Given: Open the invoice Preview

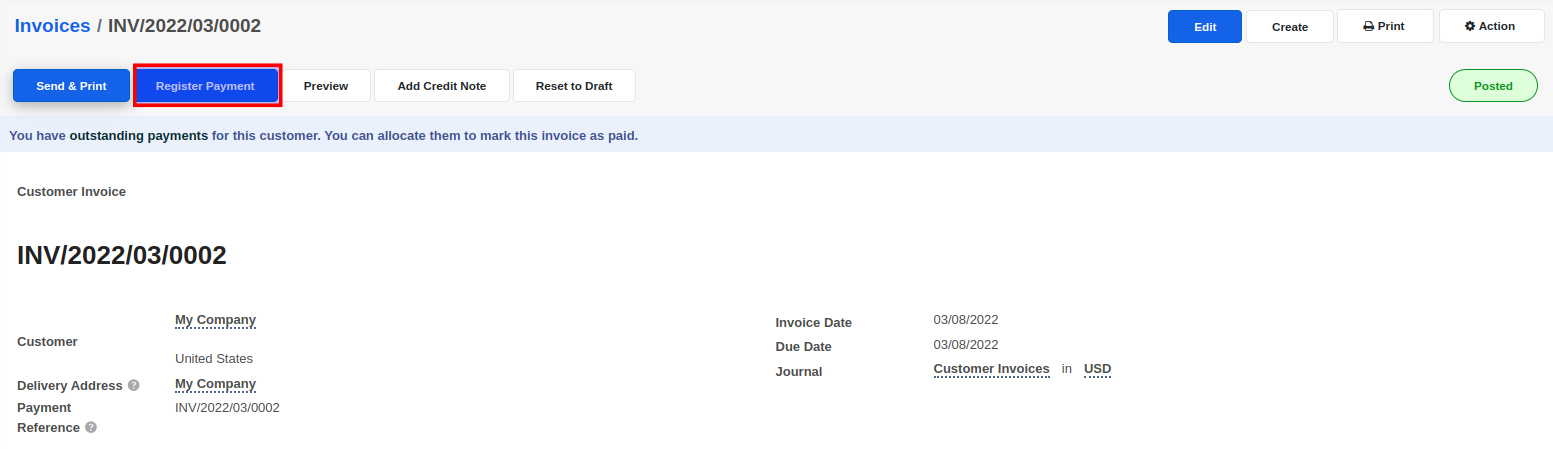Looking at the screenshot, I should click(x=326, y=86).
